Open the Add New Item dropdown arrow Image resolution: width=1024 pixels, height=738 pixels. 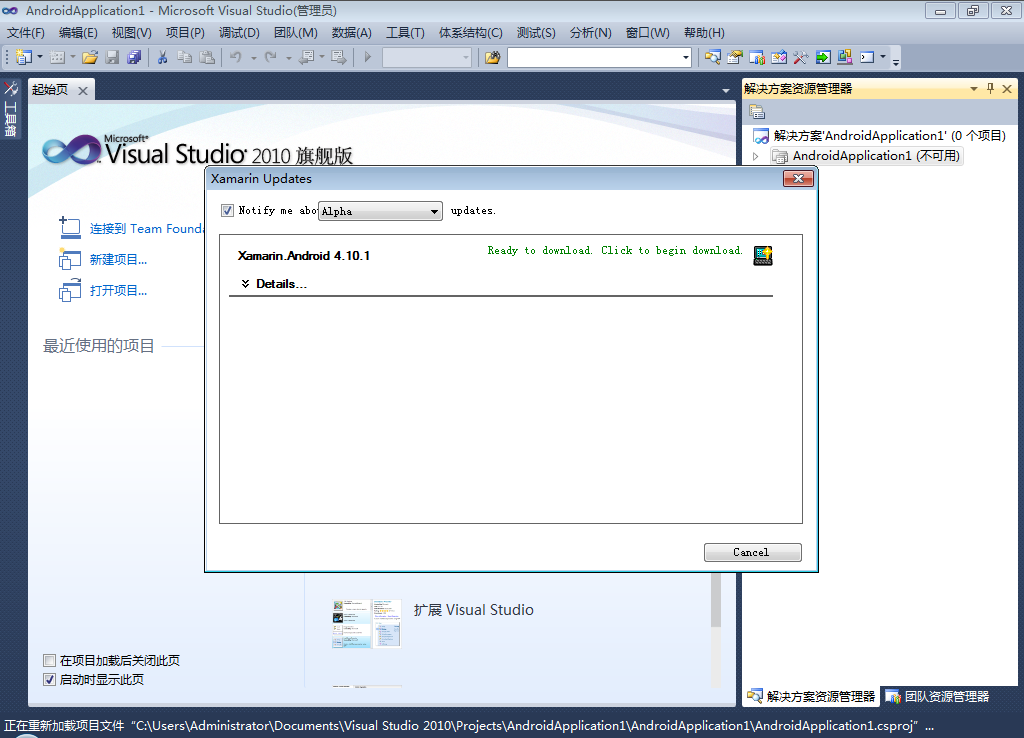click(72, 57)
